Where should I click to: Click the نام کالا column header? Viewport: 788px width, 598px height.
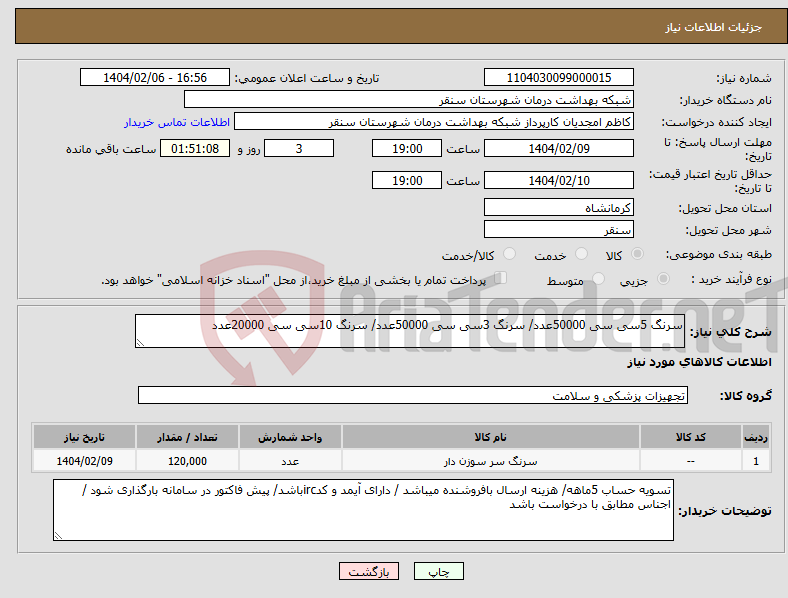(x=490, y=437)
